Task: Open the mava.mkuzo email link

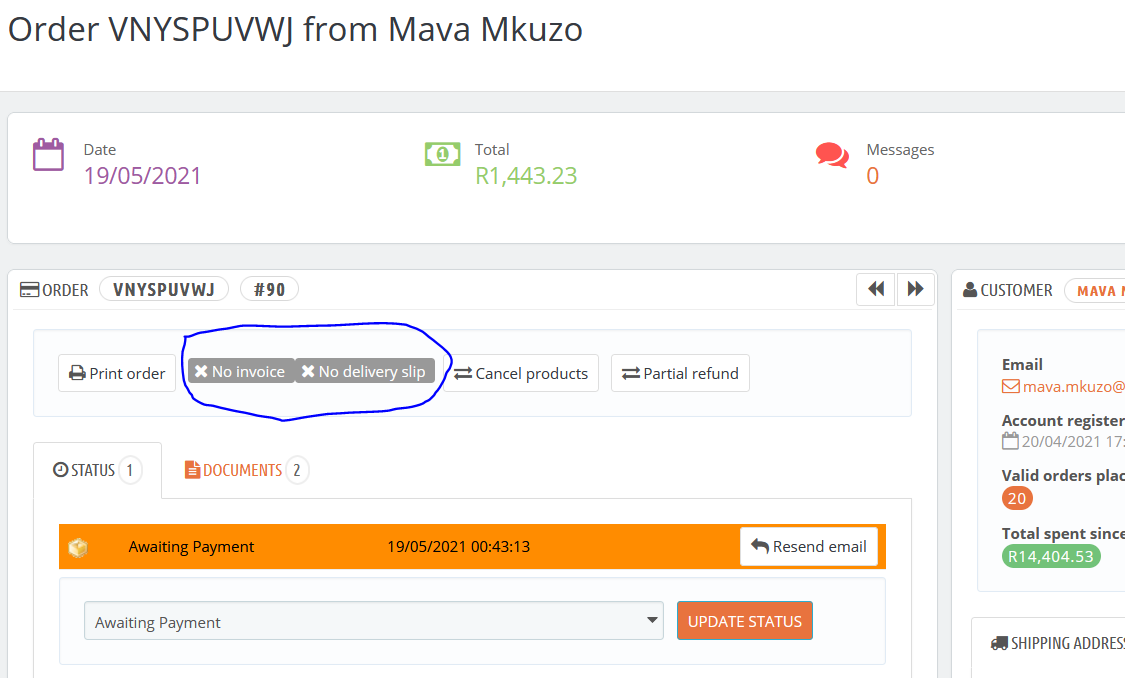Action: click(1073, 387)
